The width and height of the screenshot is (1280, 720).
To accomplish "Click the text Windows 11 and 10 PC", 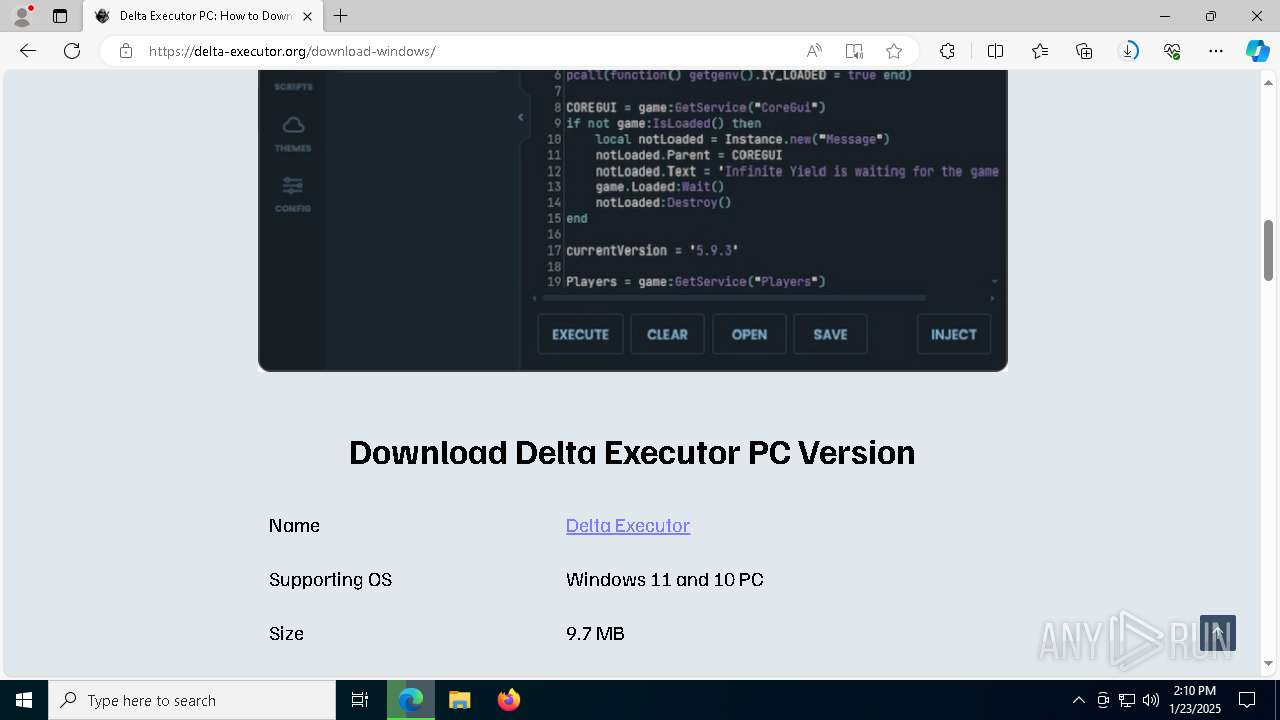I will tap(665, 580).
